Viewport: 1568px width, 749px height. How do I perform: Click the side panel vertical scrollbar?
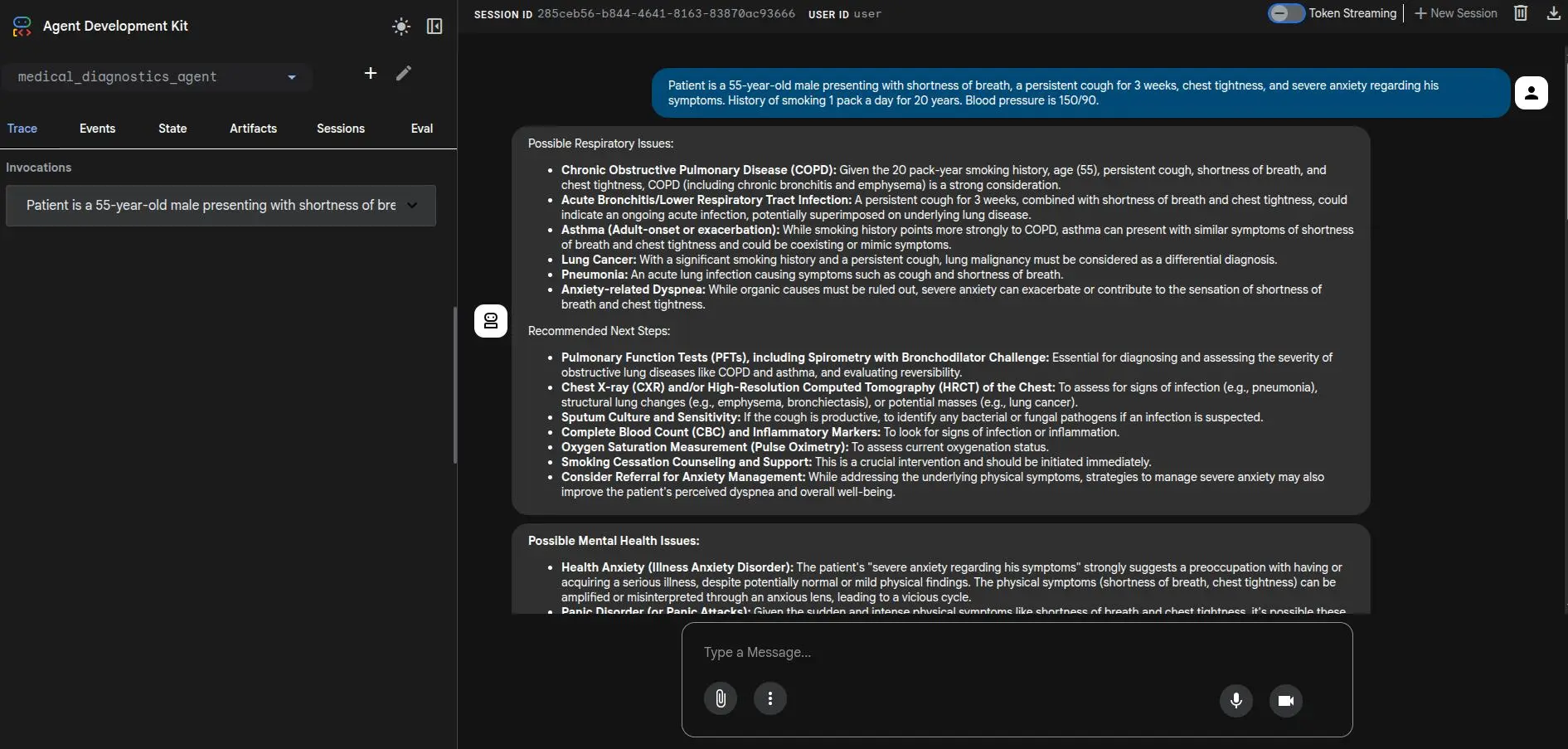click(454, 385)
